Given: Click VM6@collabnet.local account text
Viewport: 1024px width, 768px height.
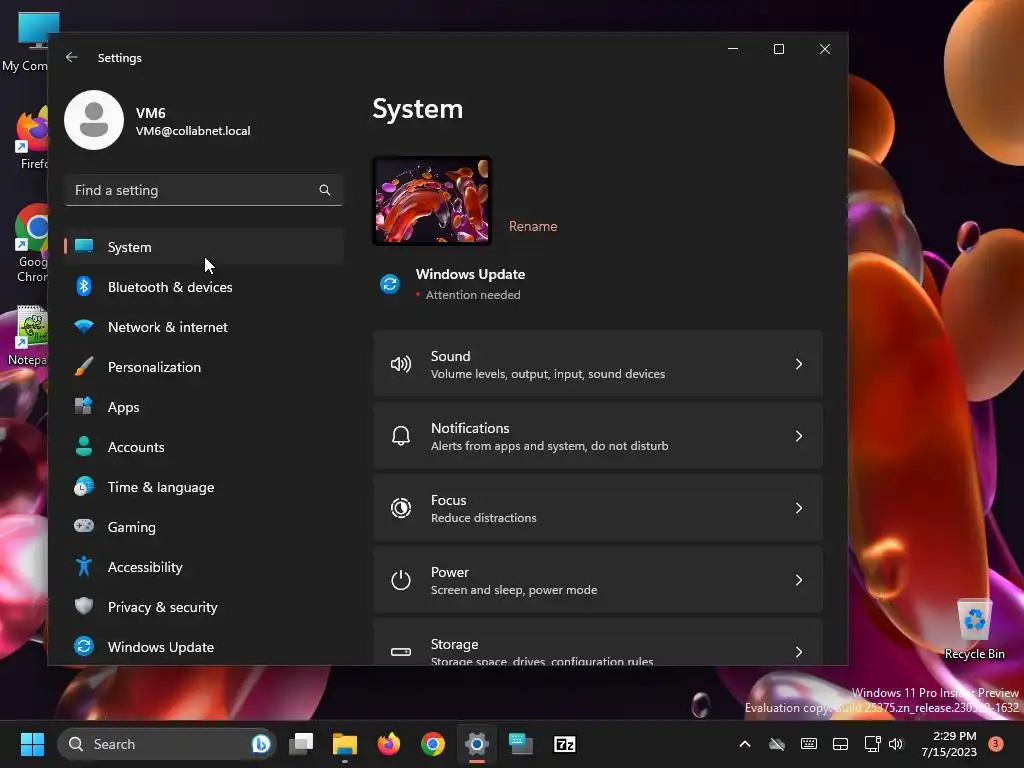Looking at the screenshot, I should click(x=193, y=131).
